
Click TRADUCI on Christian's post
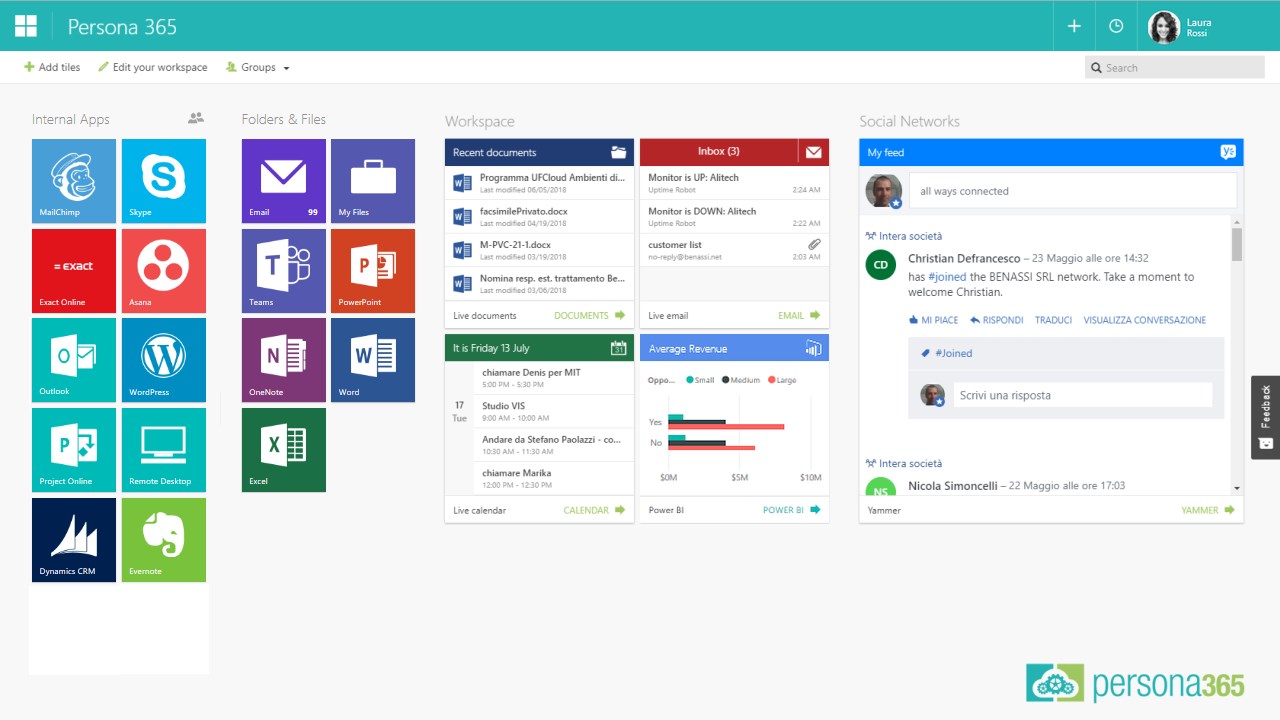(1053, 320)
